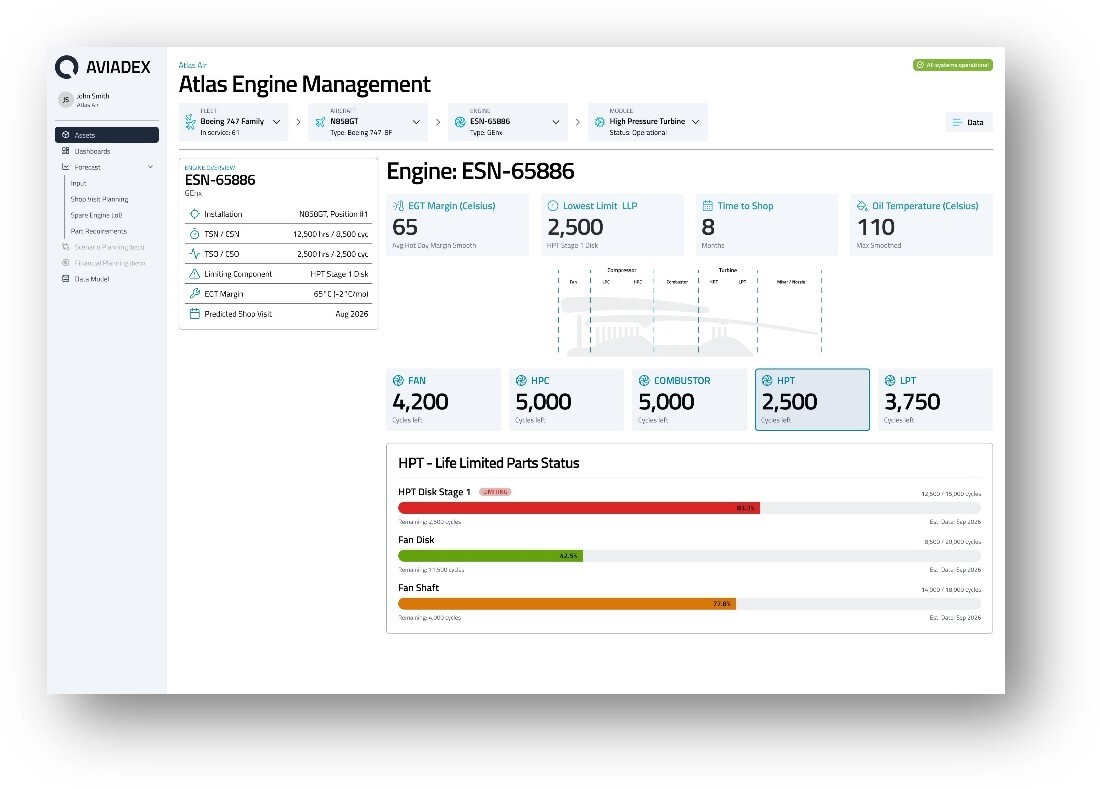Click the Data Model icon in sidebar
The width and height of the screenshot is (1100, 789).
[x=65, y=279]
